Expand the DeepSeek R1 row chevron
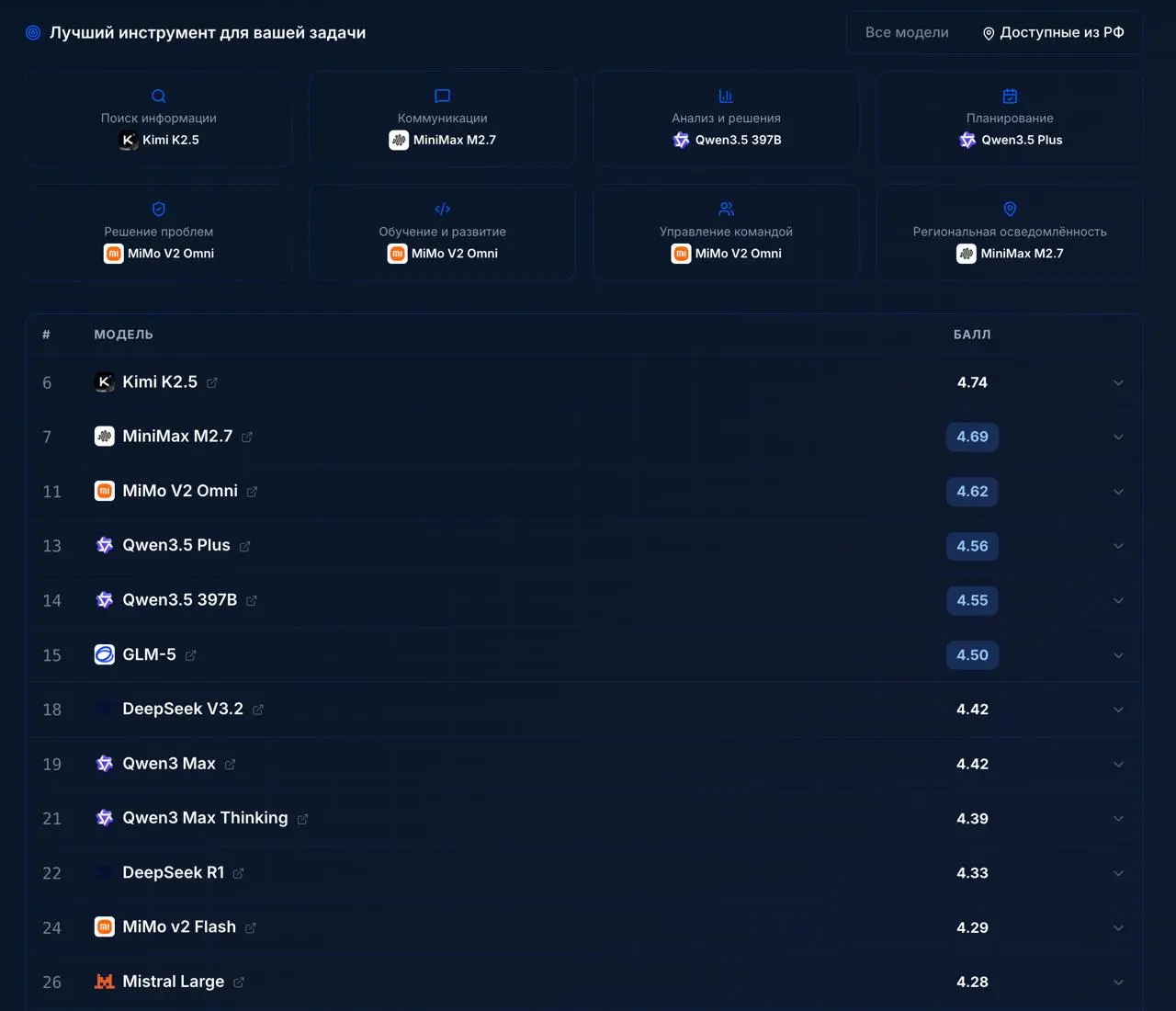The image size is (1176, 1011). 1118,873
